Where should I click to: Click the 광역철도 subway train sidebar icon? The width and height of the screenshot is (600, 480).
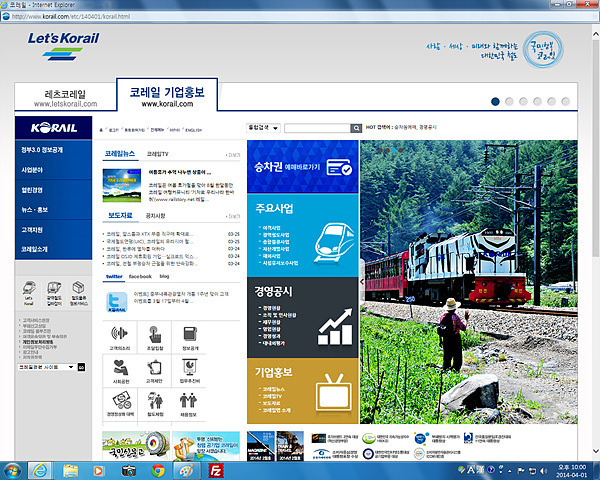54,288
